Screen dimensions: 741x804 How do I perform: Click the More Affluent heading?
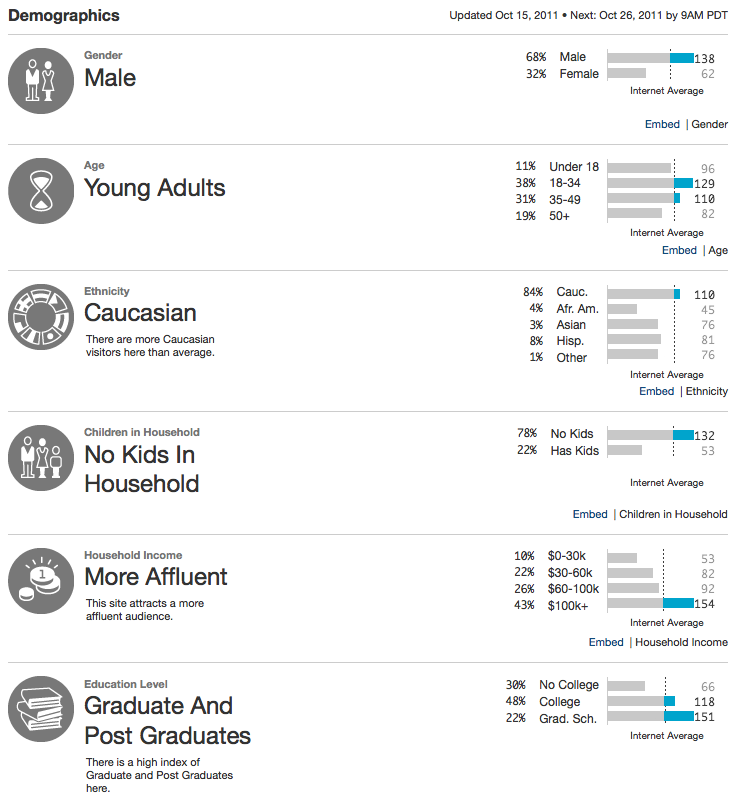156,577
